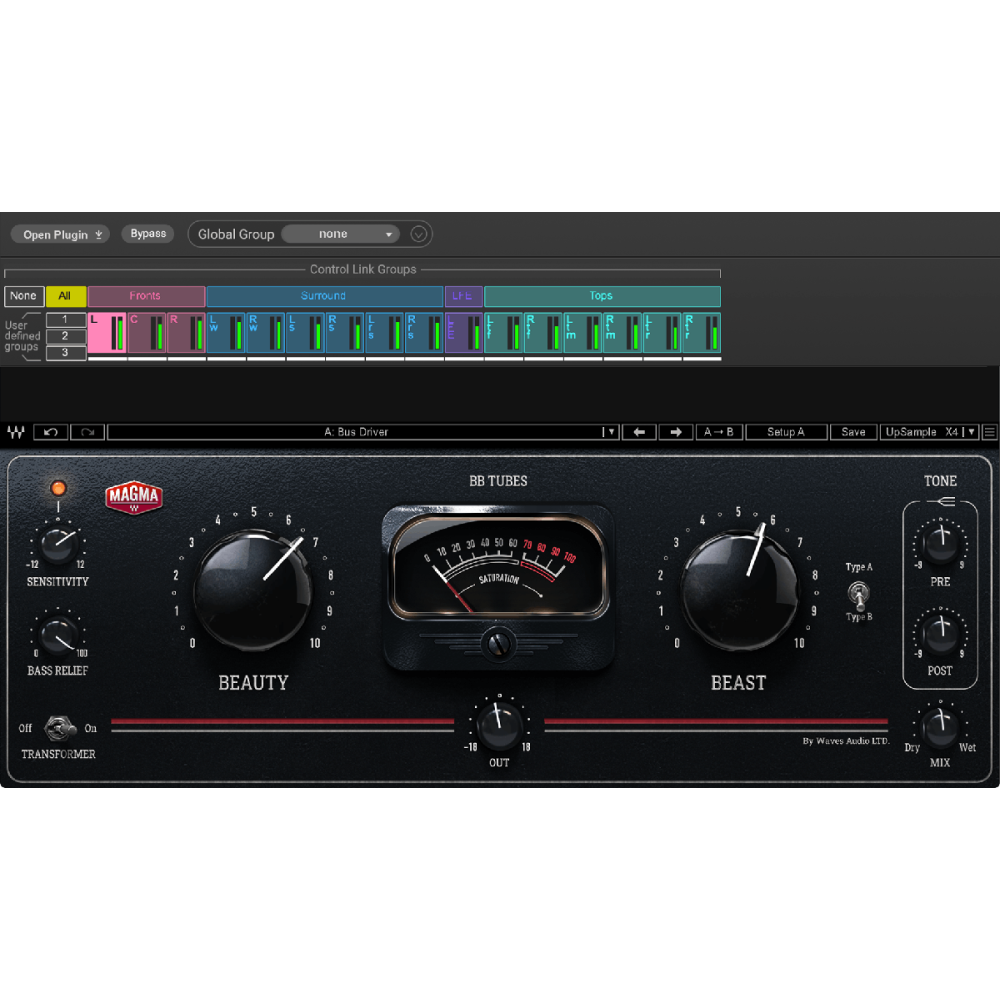
Task: Click the red MAGMA logo badge
Action: point(133,497)
